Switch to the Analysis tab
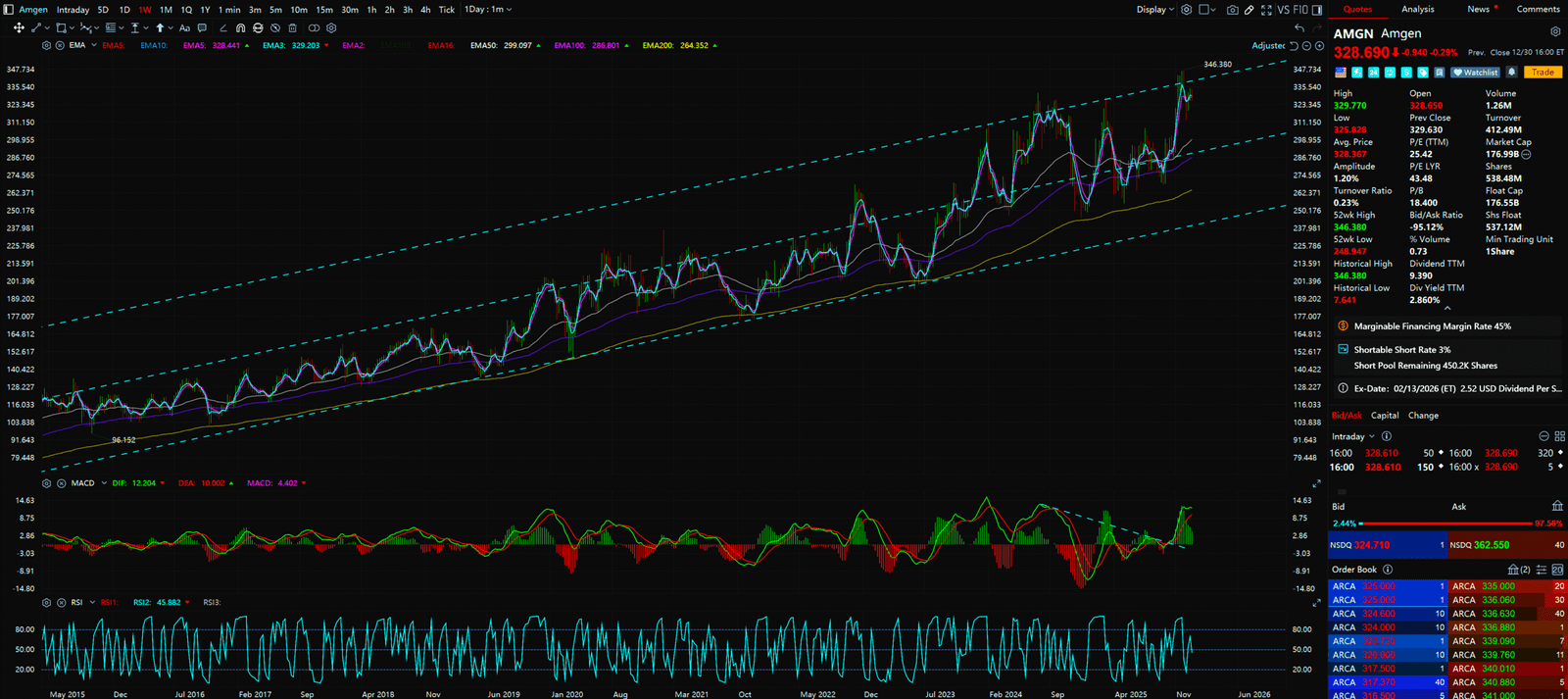The image size is (1568, 699). click(x=1417, y=10)
